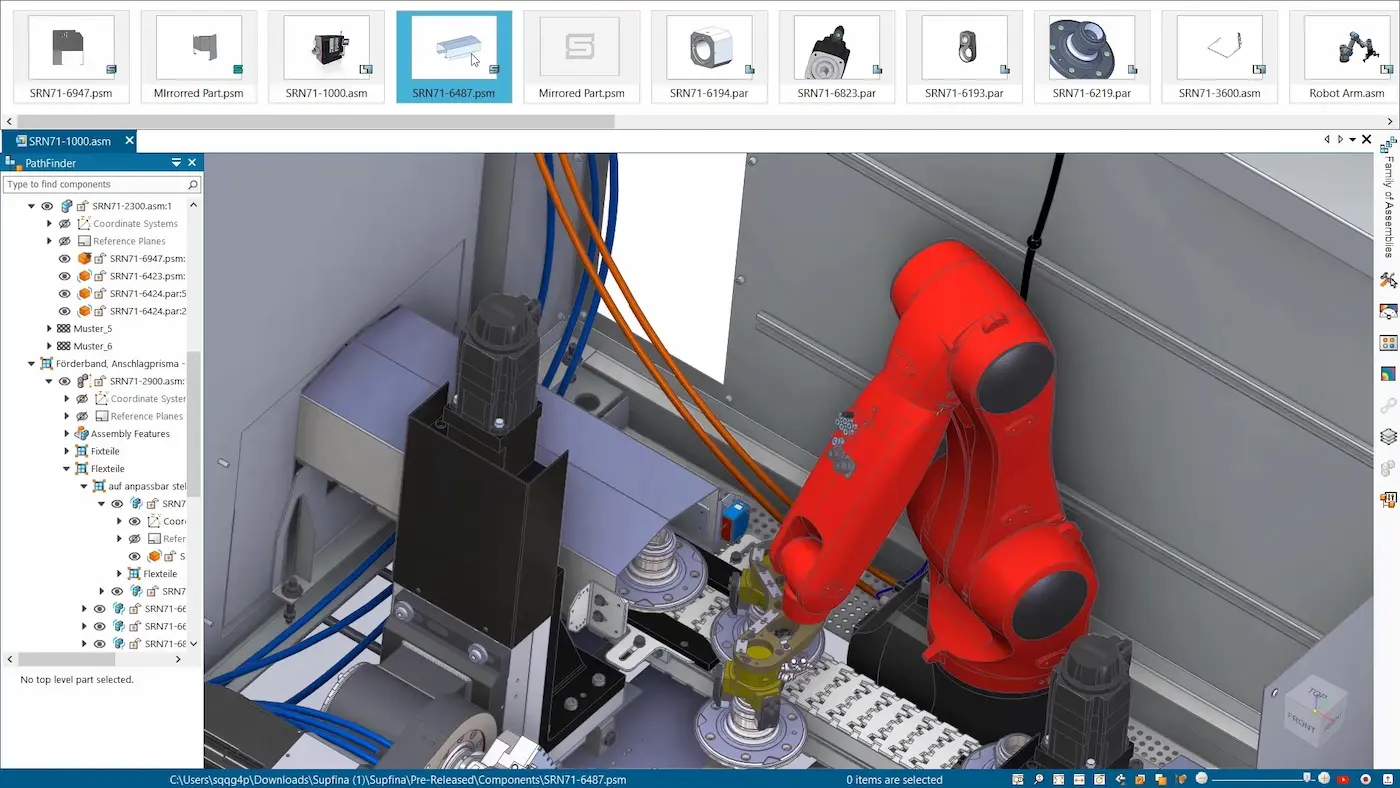The height and width of the screenshot is (788, 1400).
Task: Expand the Assembly Features node
Action: coord(67,434)
